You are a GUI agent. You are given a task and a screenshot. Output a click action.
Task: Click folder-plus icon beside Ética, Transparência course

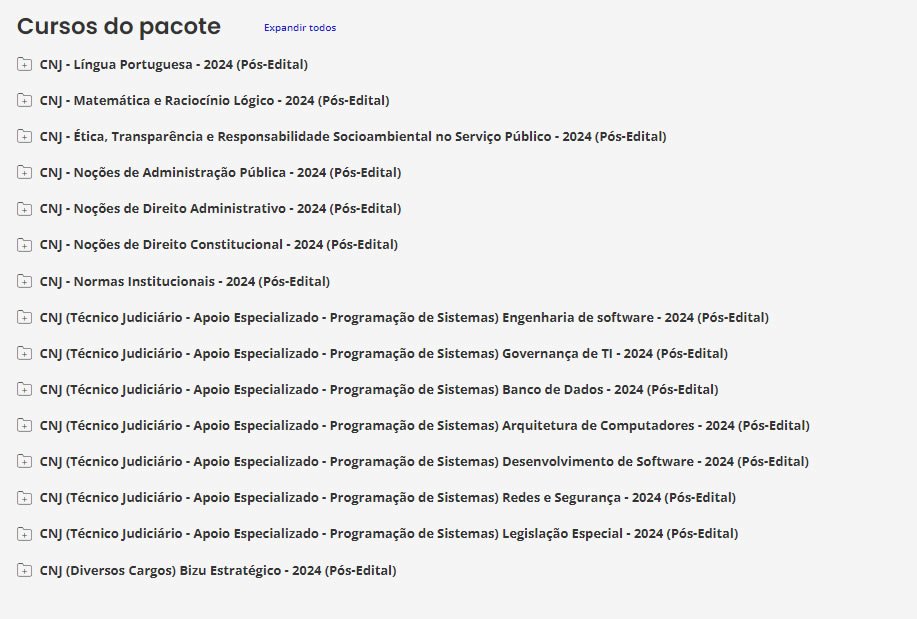click(x=24, y=137)
